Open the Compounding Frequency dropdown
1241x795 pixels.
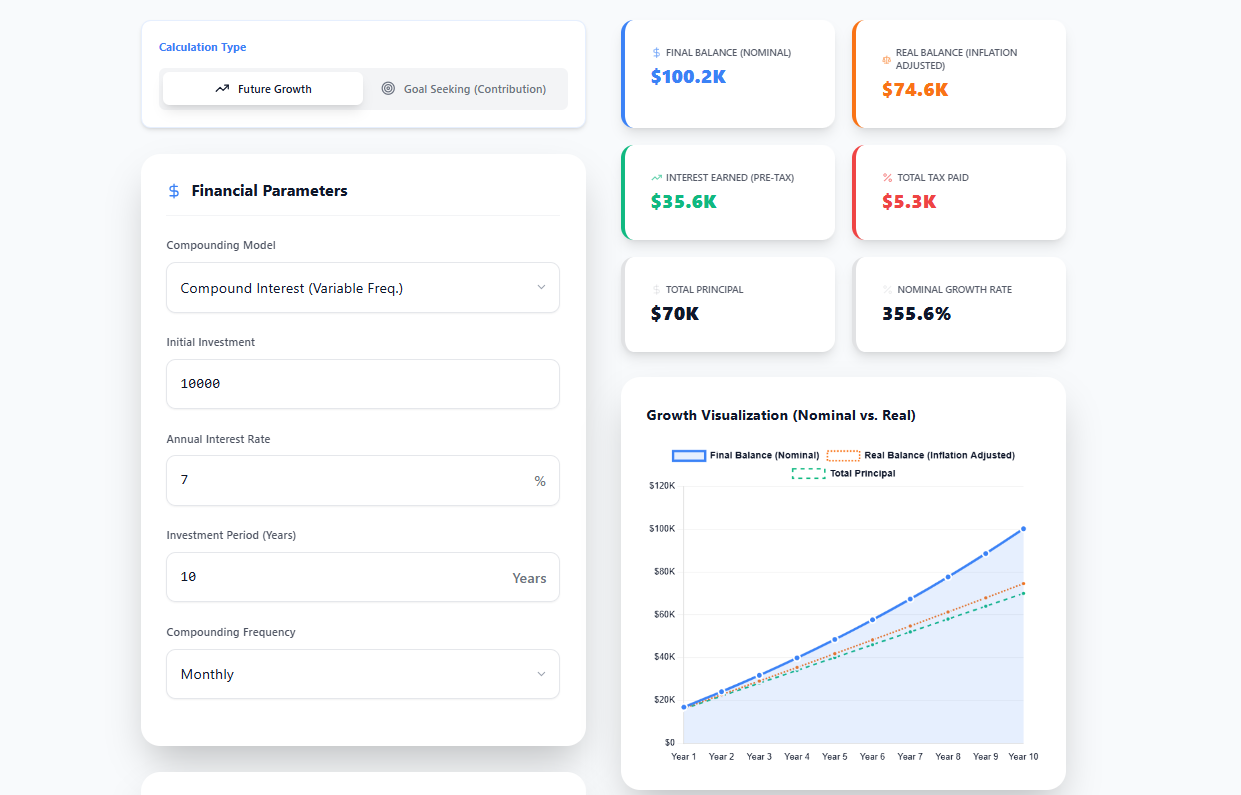coord(362,674)
